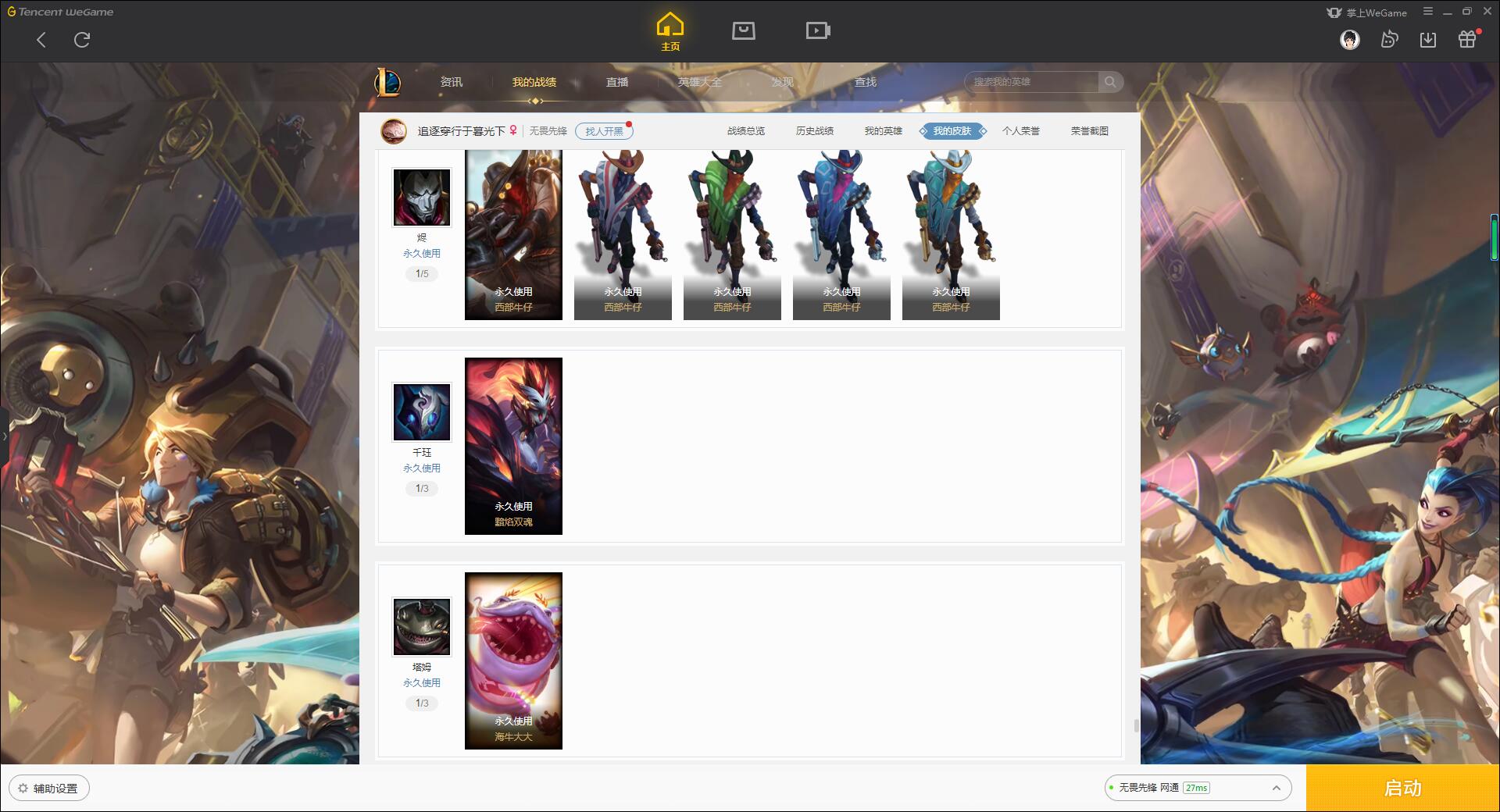This screenshot has width=1500, height=812.
Task: Click the Jhin (烬) champion portrait
Action: 422,198
